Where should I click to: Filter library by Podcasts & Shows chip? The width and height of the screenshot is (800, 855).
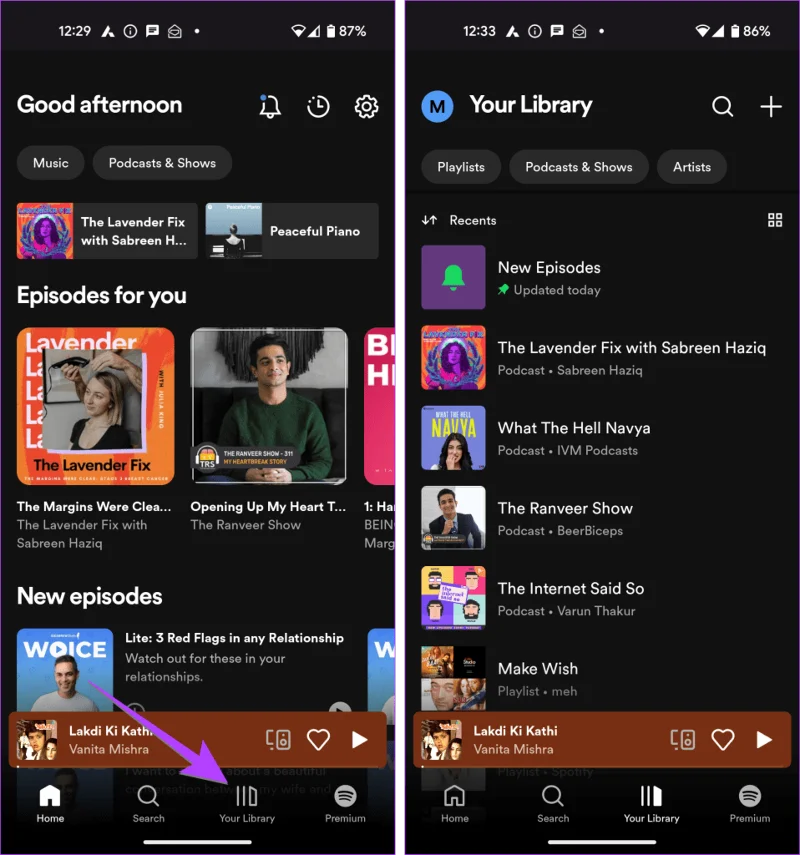[x=579, y=167]
